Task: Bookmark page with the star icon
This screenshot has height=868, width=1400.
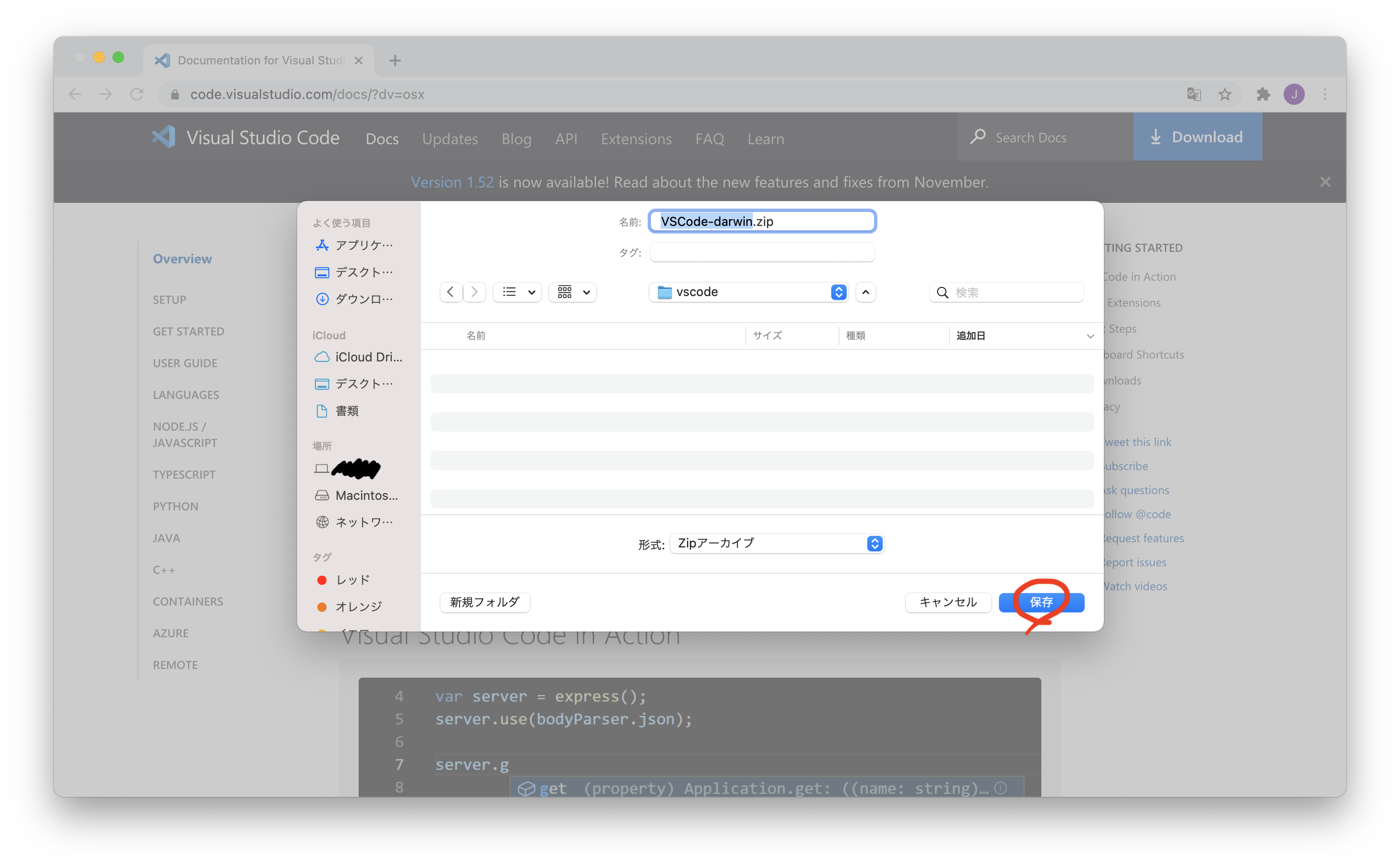Action: (x=1225, y=94)
